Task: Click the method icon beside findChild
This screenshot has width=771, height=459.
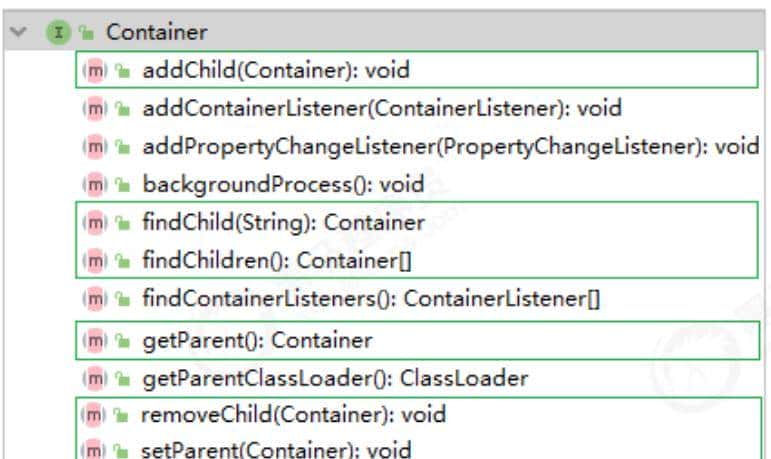Action: [94, 222]
